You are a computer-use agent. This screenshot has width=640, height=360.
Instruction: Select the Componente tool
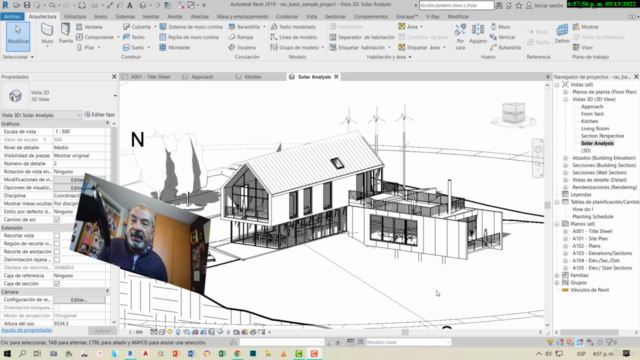[95, 37]
